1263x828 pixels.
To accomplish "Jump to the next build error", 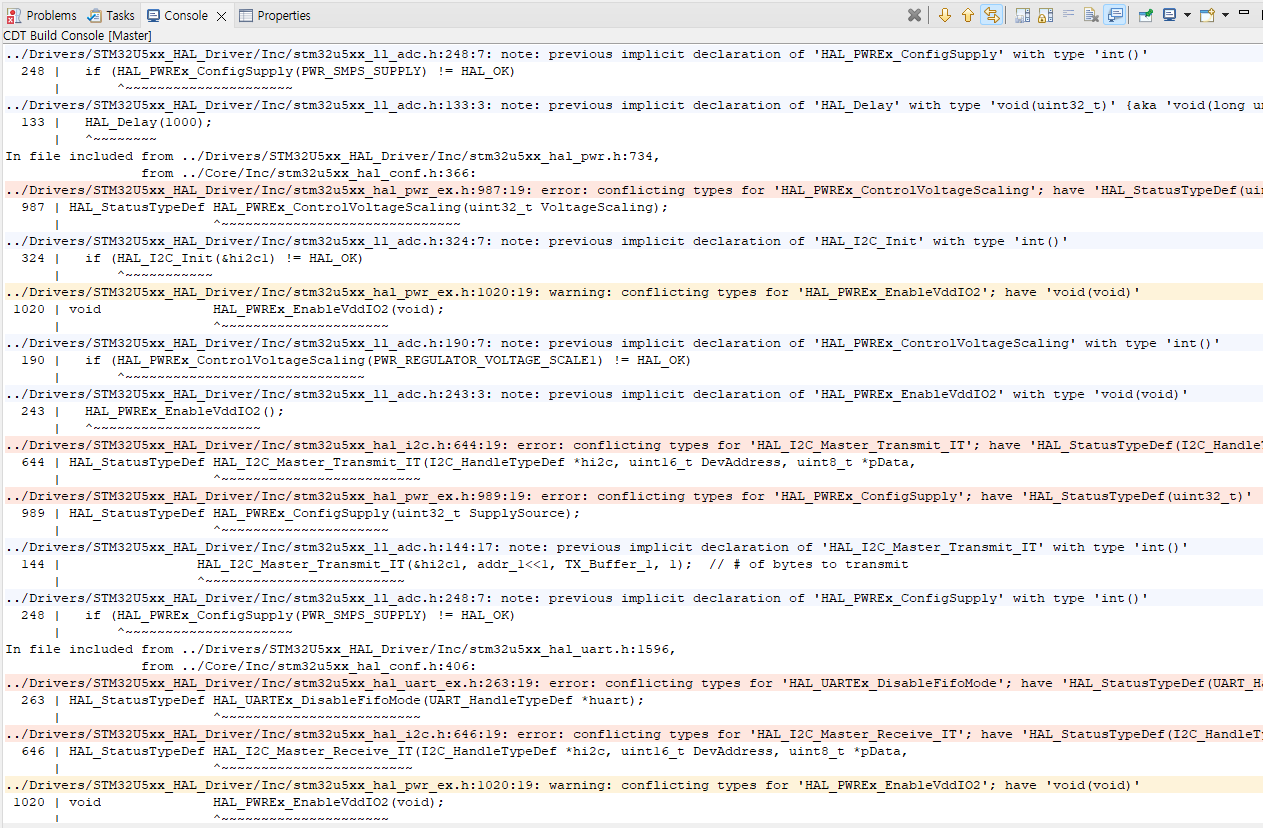I will click(943, 15).
